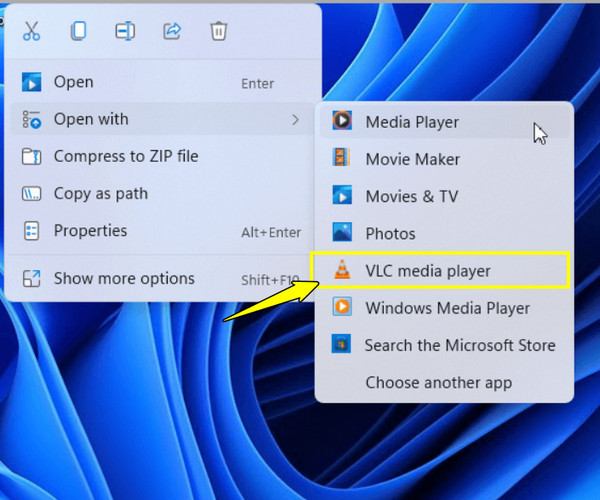Click the Photos app icon

tap(342, 233)
